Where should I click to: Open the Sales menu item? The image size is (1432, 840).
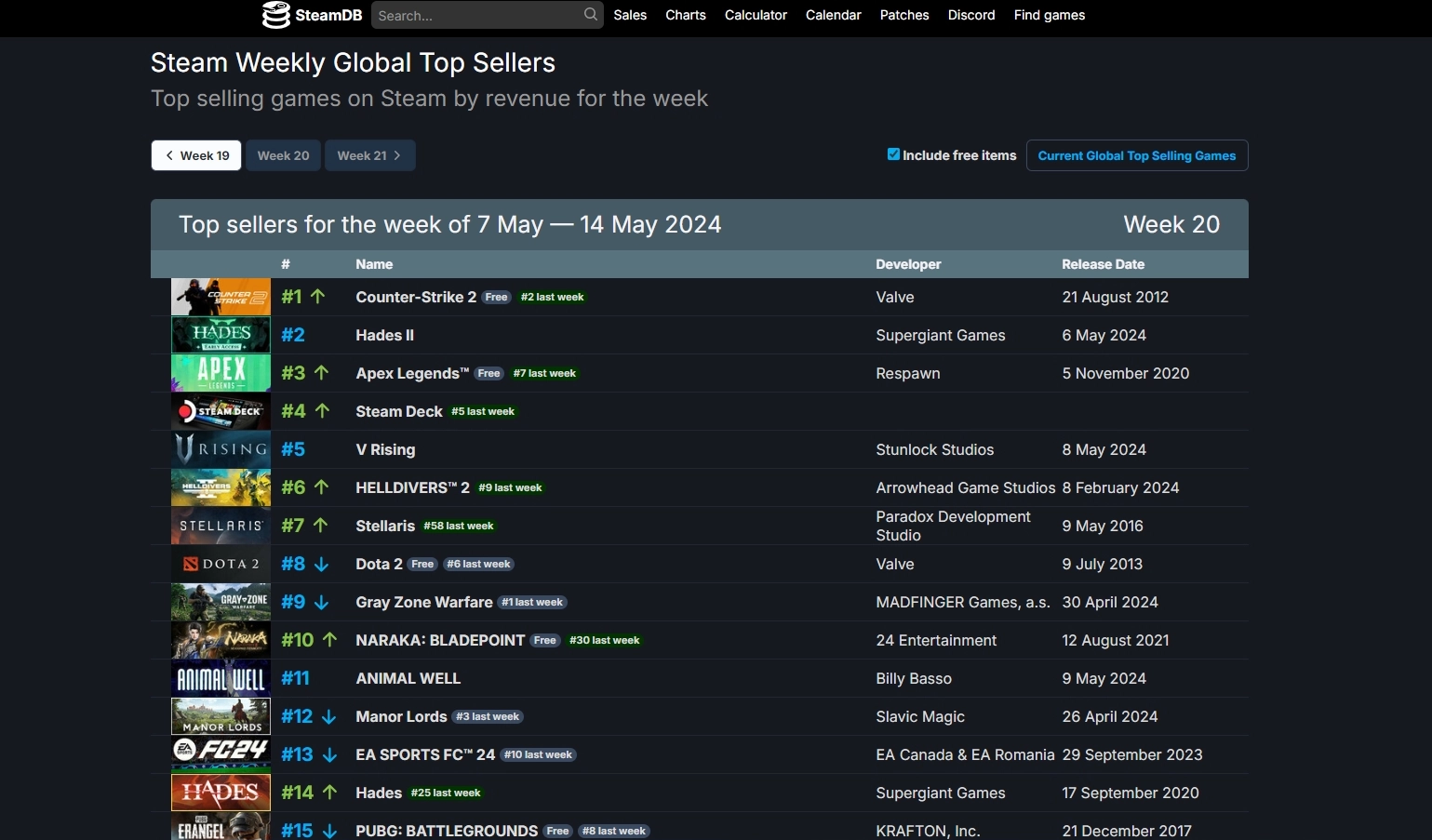click(x=630, y=15)
